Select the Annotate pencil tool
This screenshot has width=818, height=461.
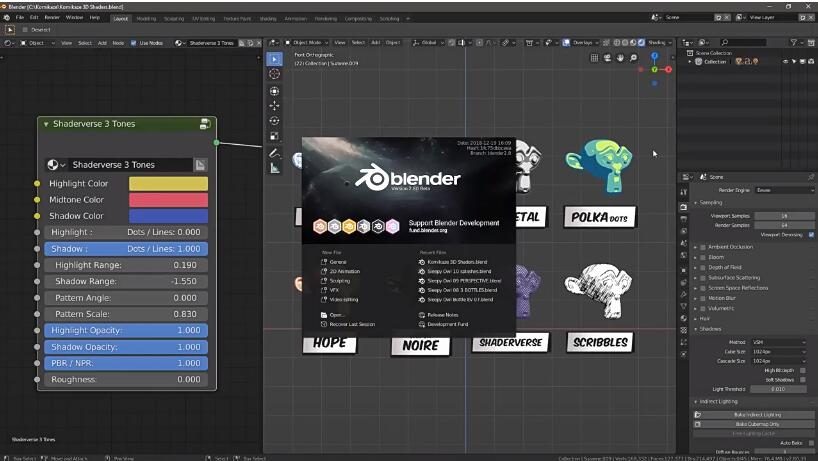274,153
